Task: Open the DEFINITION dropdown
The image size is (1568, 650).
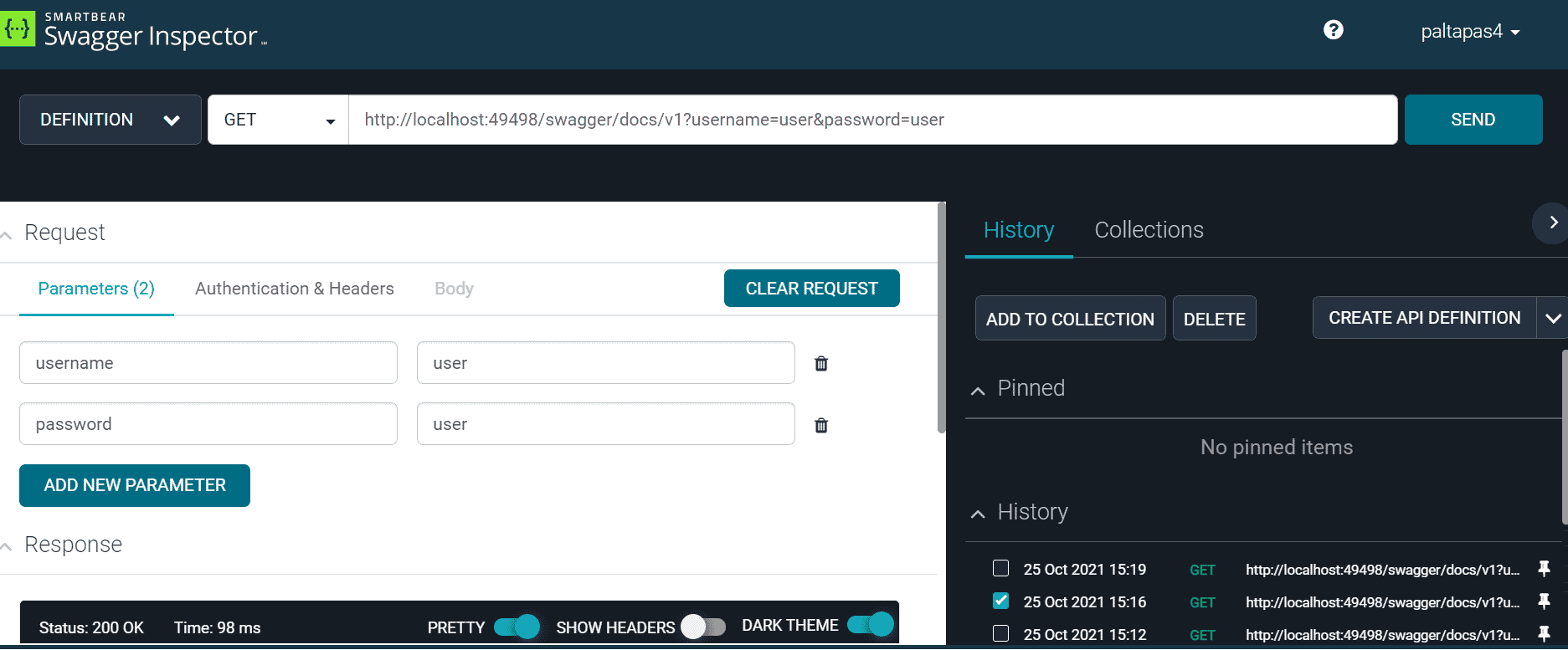Action: (x=111, y=120)
